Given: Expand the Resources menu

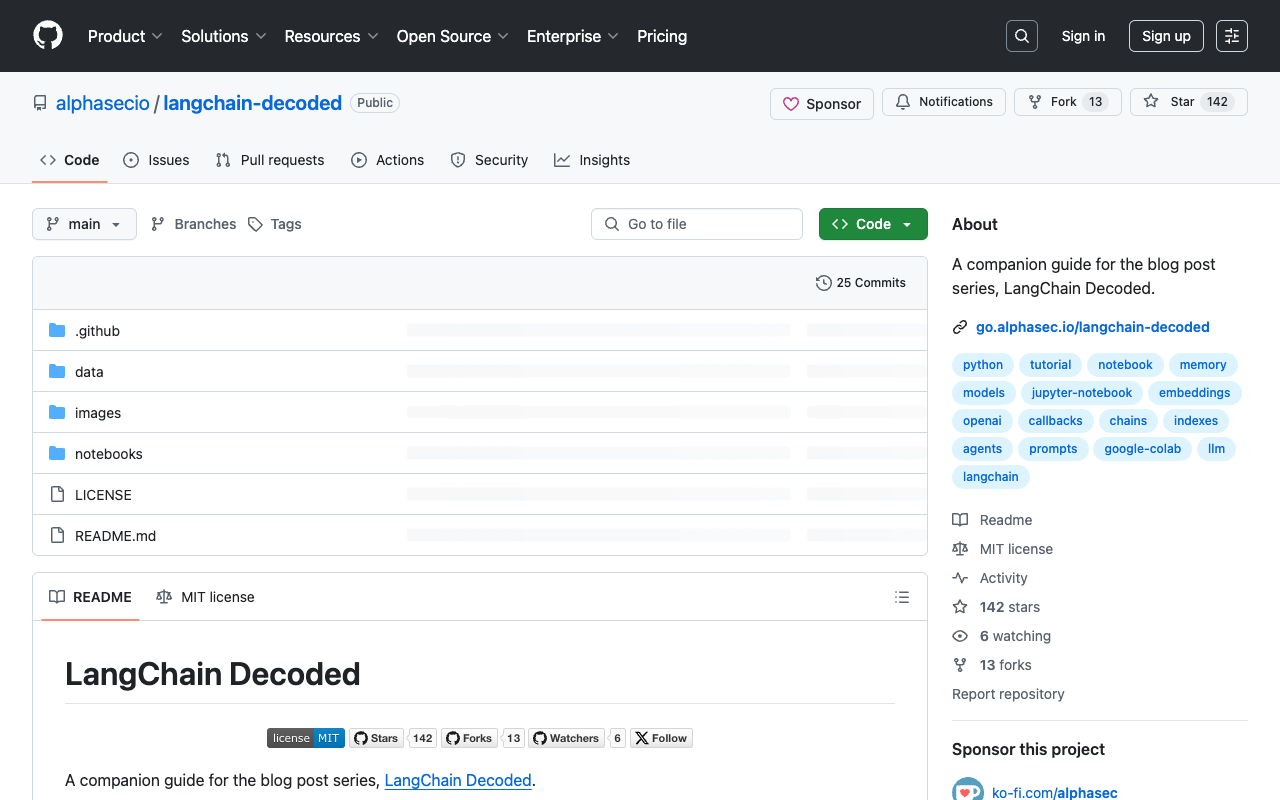Looking at the screenshot, I should pyautogui.click(x=331, y=36).
